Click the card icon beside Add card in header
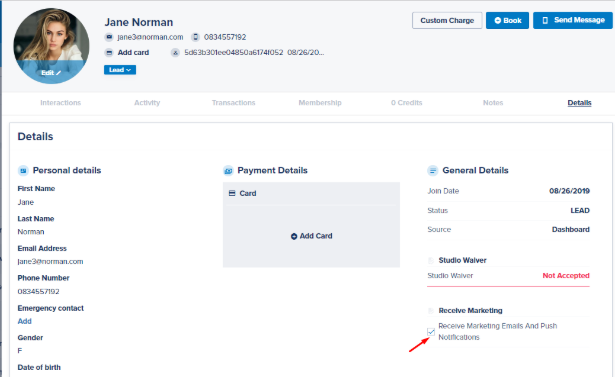 tap(109, 53)
